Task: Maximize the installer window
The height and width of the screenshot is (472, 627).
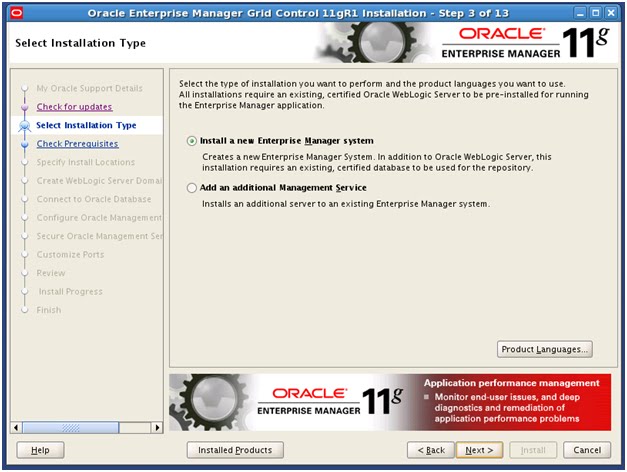Action: coord(595,13)
